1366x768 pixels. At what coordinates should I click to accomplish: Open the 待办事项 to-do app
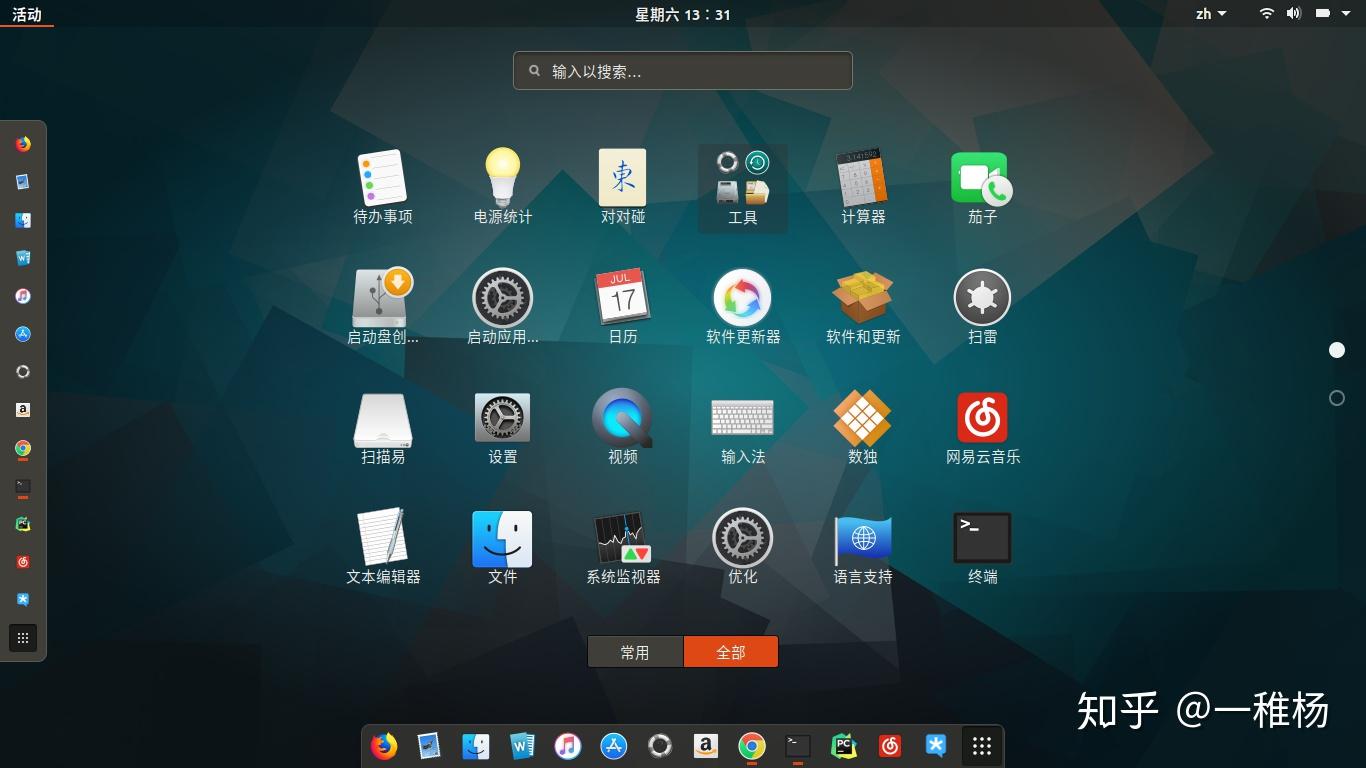point(383,187)
